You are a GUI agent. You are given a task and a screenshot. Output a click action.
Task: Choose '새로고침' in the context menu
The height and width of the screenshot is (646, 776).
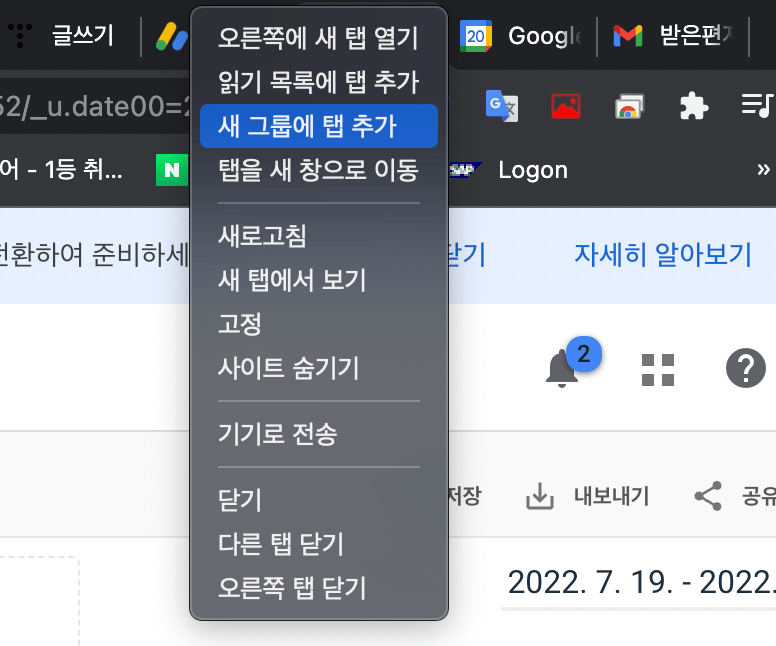[319, 236]
